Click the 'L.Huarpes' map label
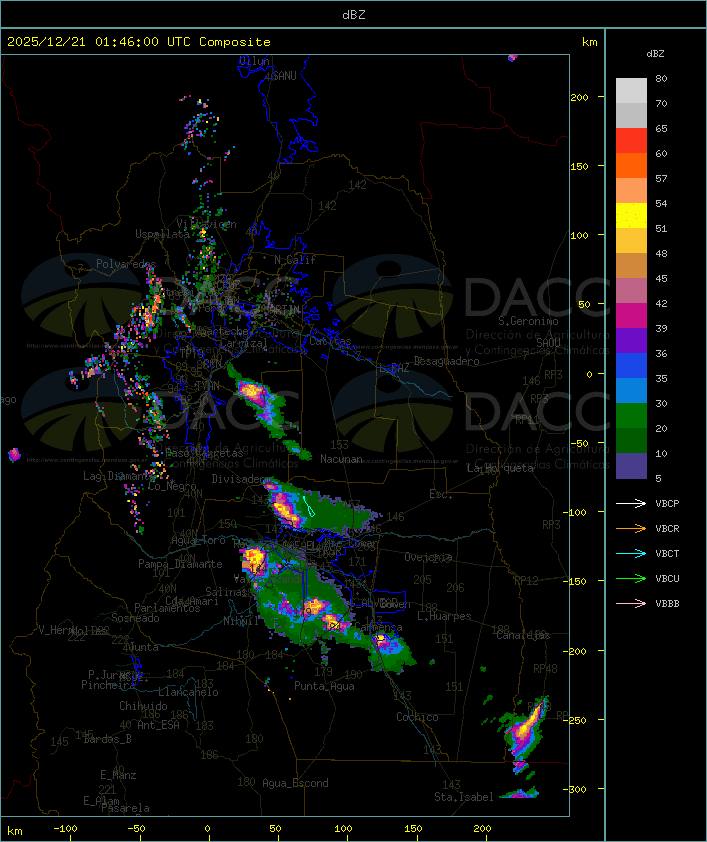 (444, 616)
